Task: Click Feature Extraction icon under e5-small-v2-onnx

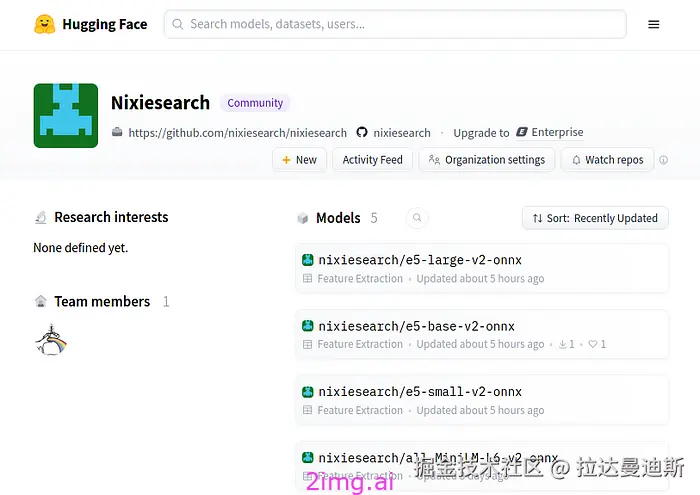Action: [x=307, y=410]
